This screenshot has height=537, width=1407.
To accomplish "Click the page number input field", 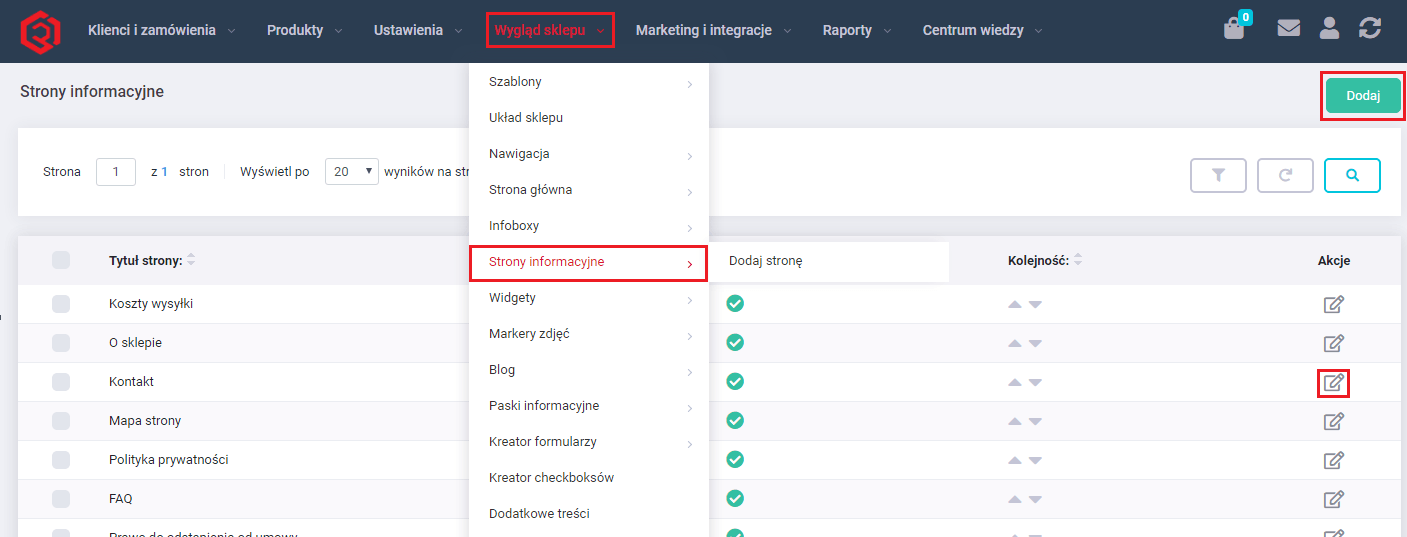I will click(116, 172).
